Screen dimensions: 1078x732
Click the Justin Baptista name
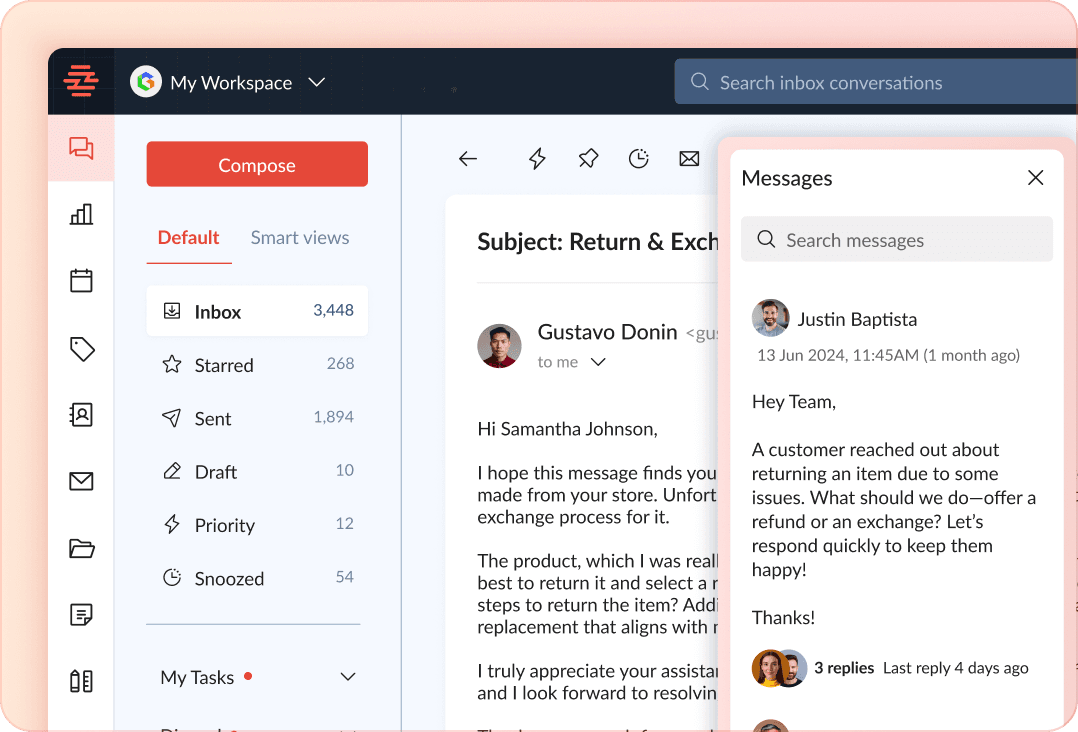click(857, 320)
